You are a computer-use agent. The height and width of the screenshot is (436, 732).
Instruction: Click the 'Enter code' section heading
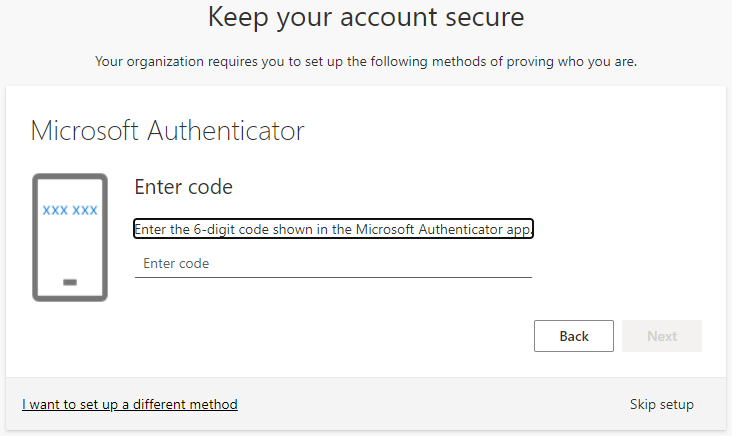tap(183, 187)
